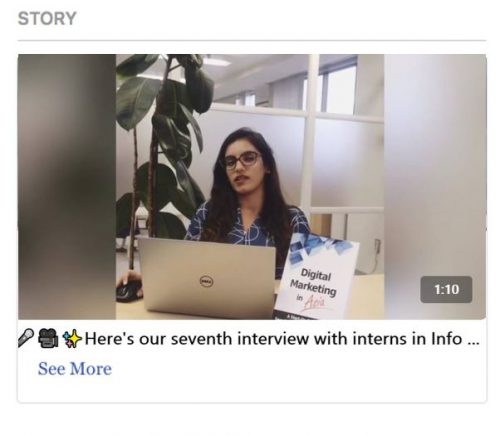This screenshot has height=436, width=500.
Task: Click the computer mouse under her hand
Action: coord(129,292)
